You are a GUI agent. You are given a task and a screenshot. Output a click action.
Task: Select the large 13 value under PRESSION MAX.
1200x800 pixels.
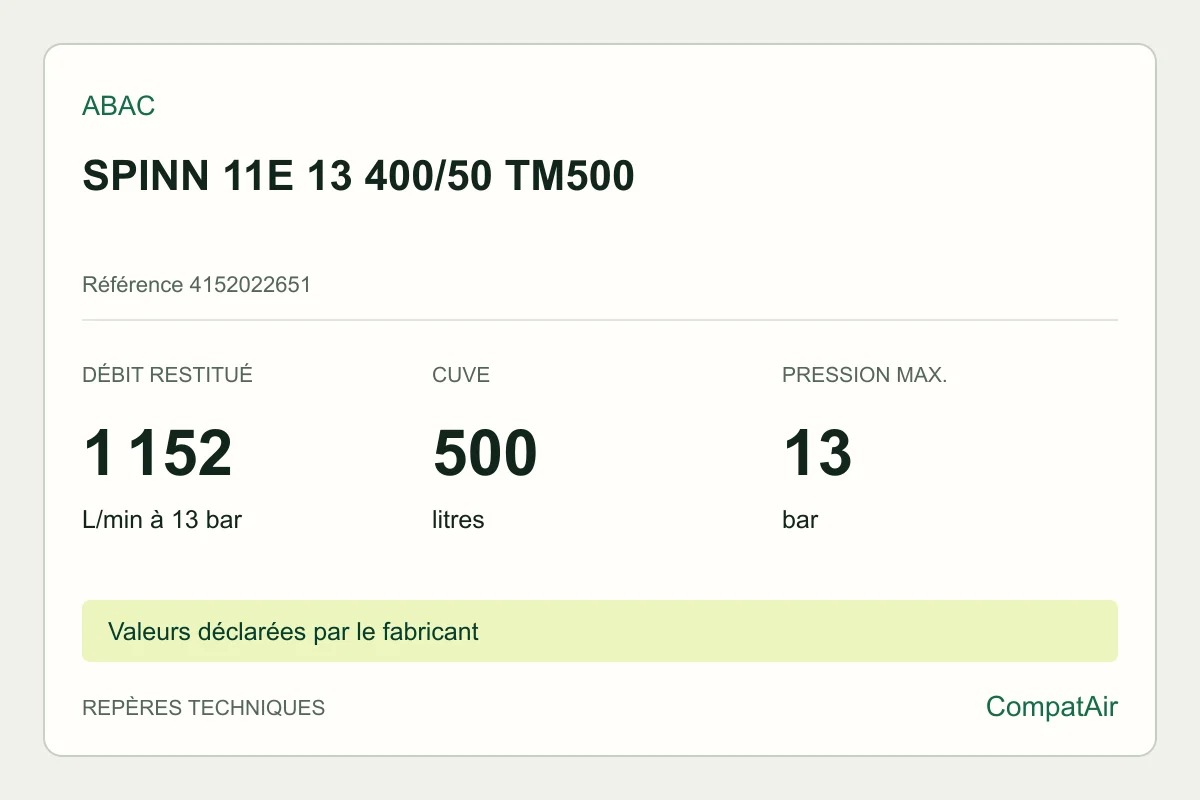(817, 453)
